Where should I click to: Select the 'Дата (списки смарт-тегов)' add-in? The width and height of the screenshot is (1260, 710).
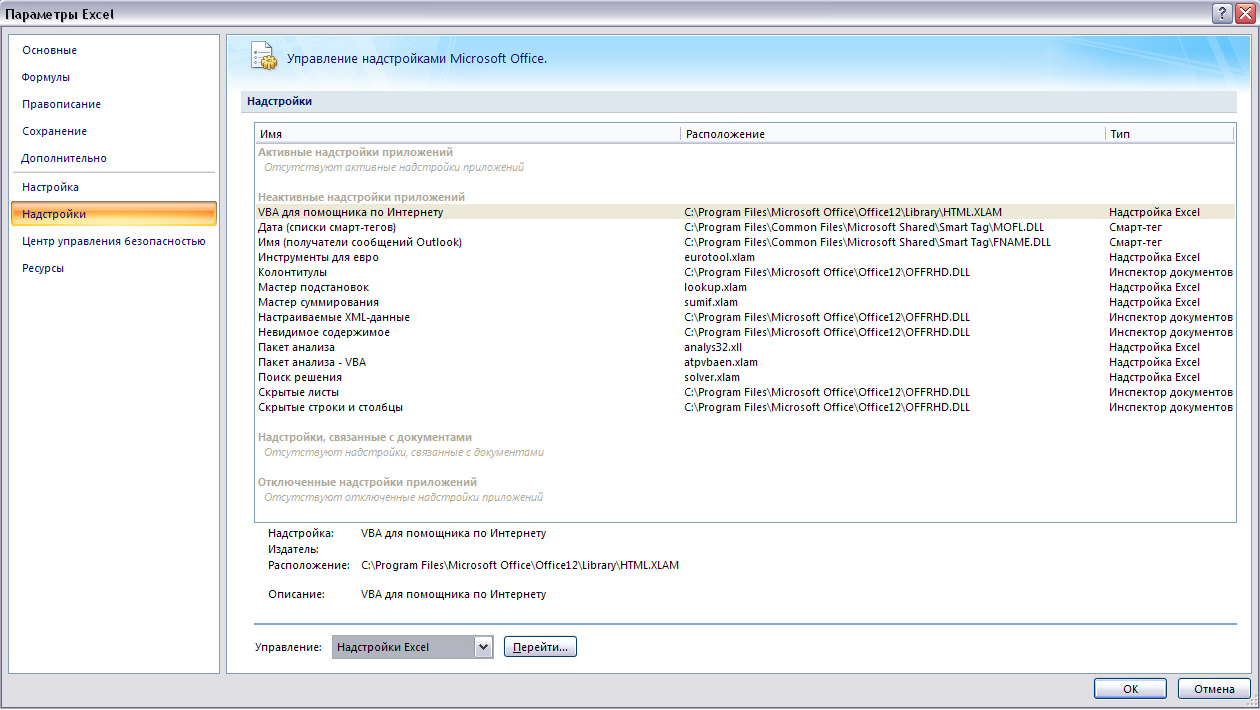point(745,227)
